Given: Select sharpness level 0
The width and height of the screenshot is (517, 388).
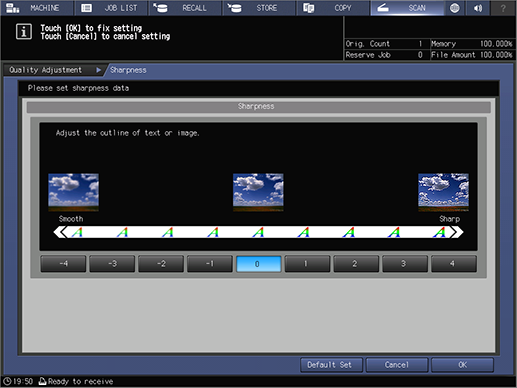Looking at the screenshot, I should pyautogui.click(x=259, y=264).
